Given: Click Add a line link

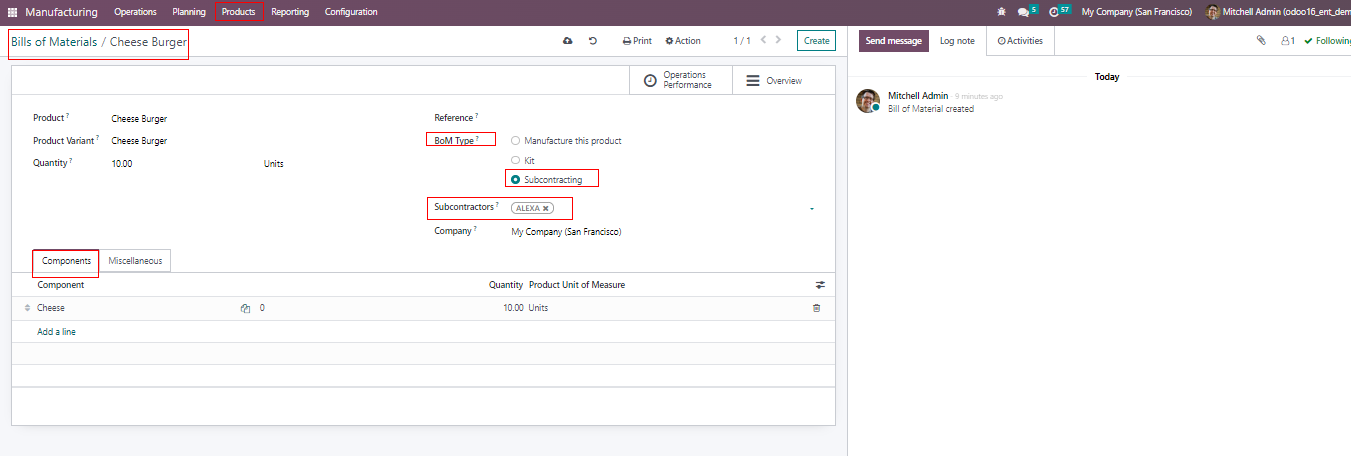Looking at the screenshot, I should tap(56, 331).
